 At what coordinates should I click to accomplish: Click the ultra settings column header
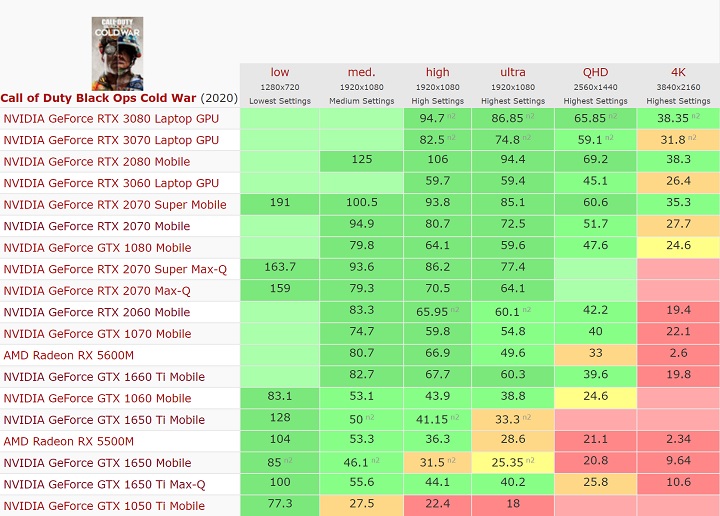(x=512, y=72)
